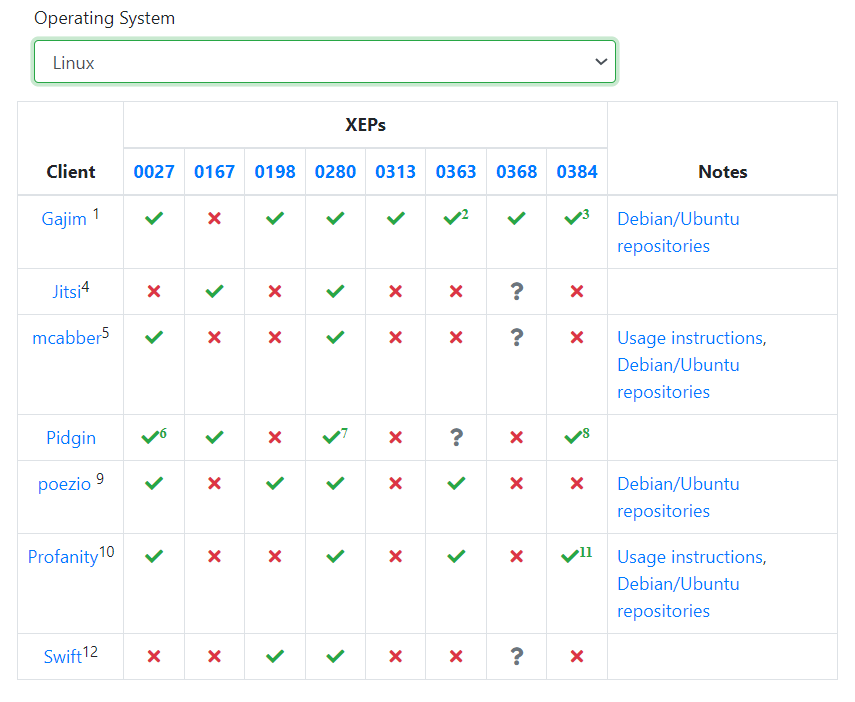This screenshot has height=702, width=855.
Task: Click Pidgin's red cross for XEP 0368
Action: click(x=516, y=437)
